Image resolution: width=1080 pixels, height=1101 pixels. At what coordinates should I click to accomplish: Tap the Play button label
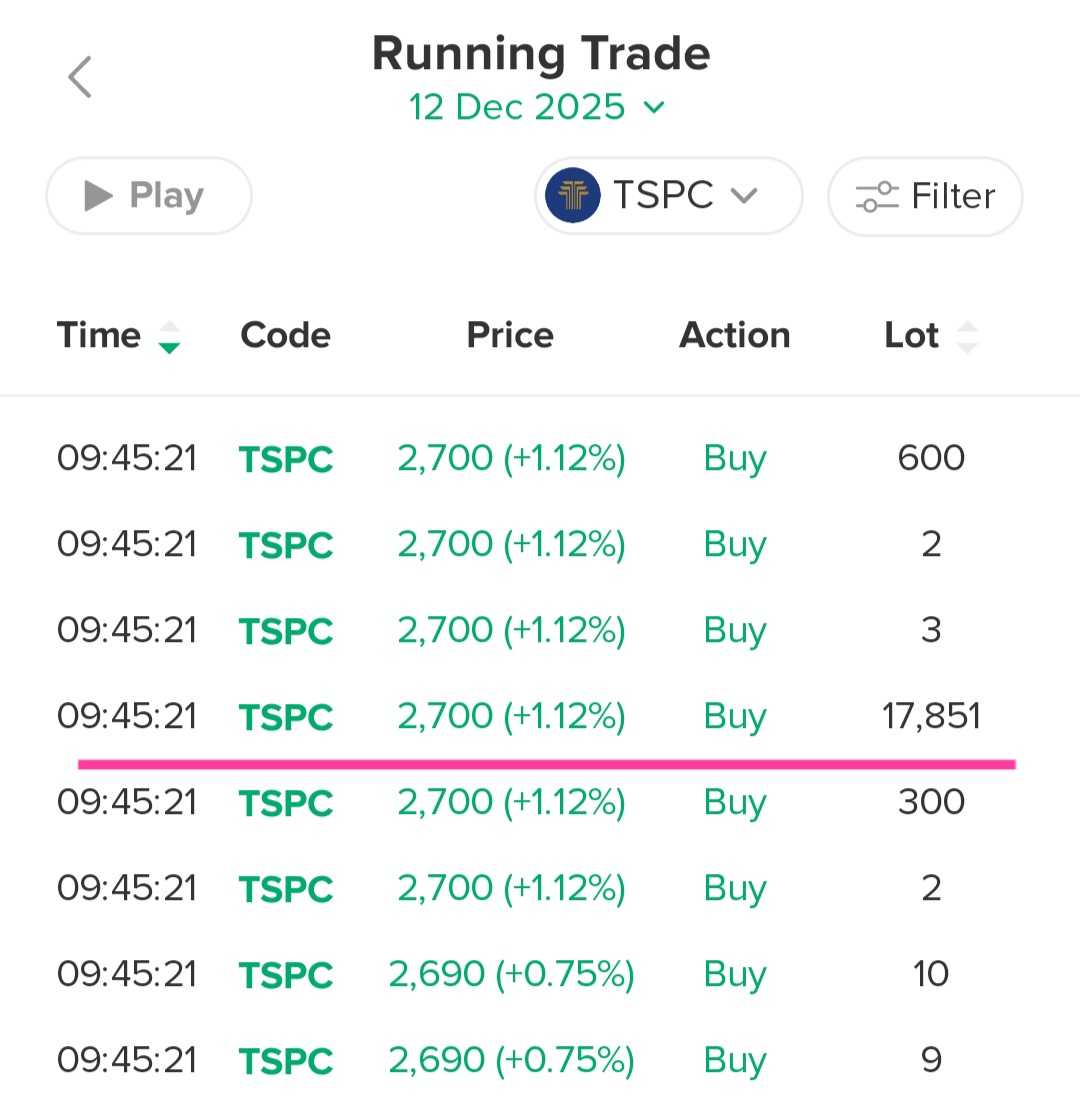tap(166, 196)
